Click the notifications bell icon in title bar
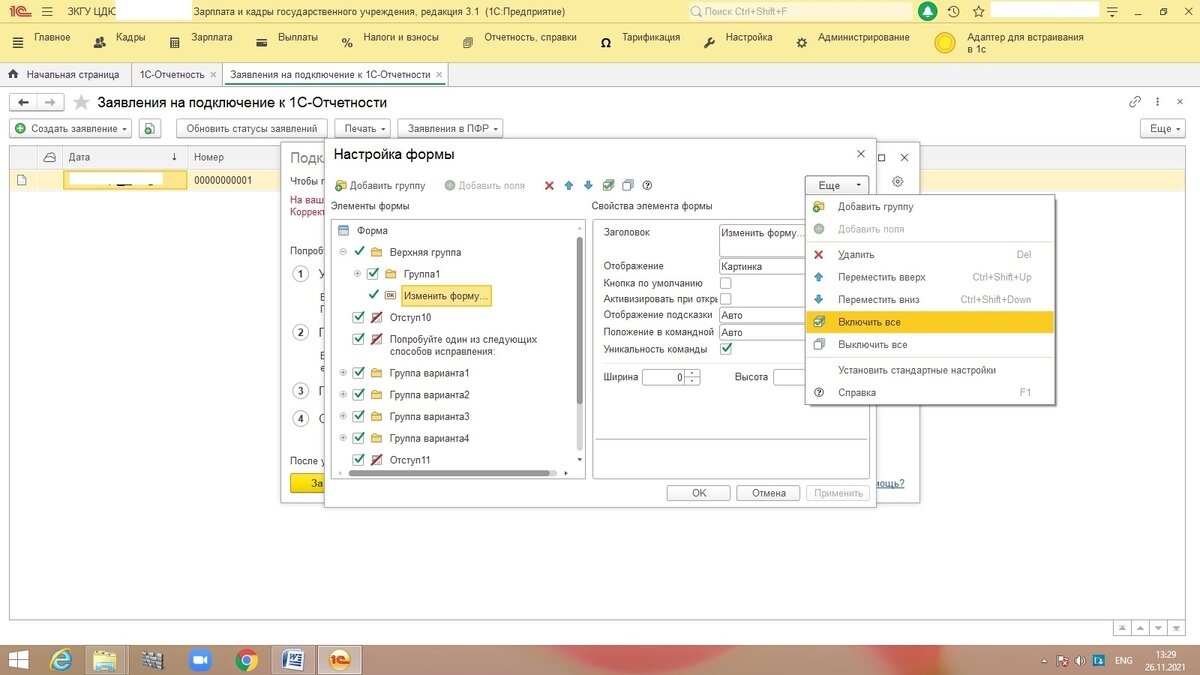This screenshot has width=1200, height=675. (928, 11)
